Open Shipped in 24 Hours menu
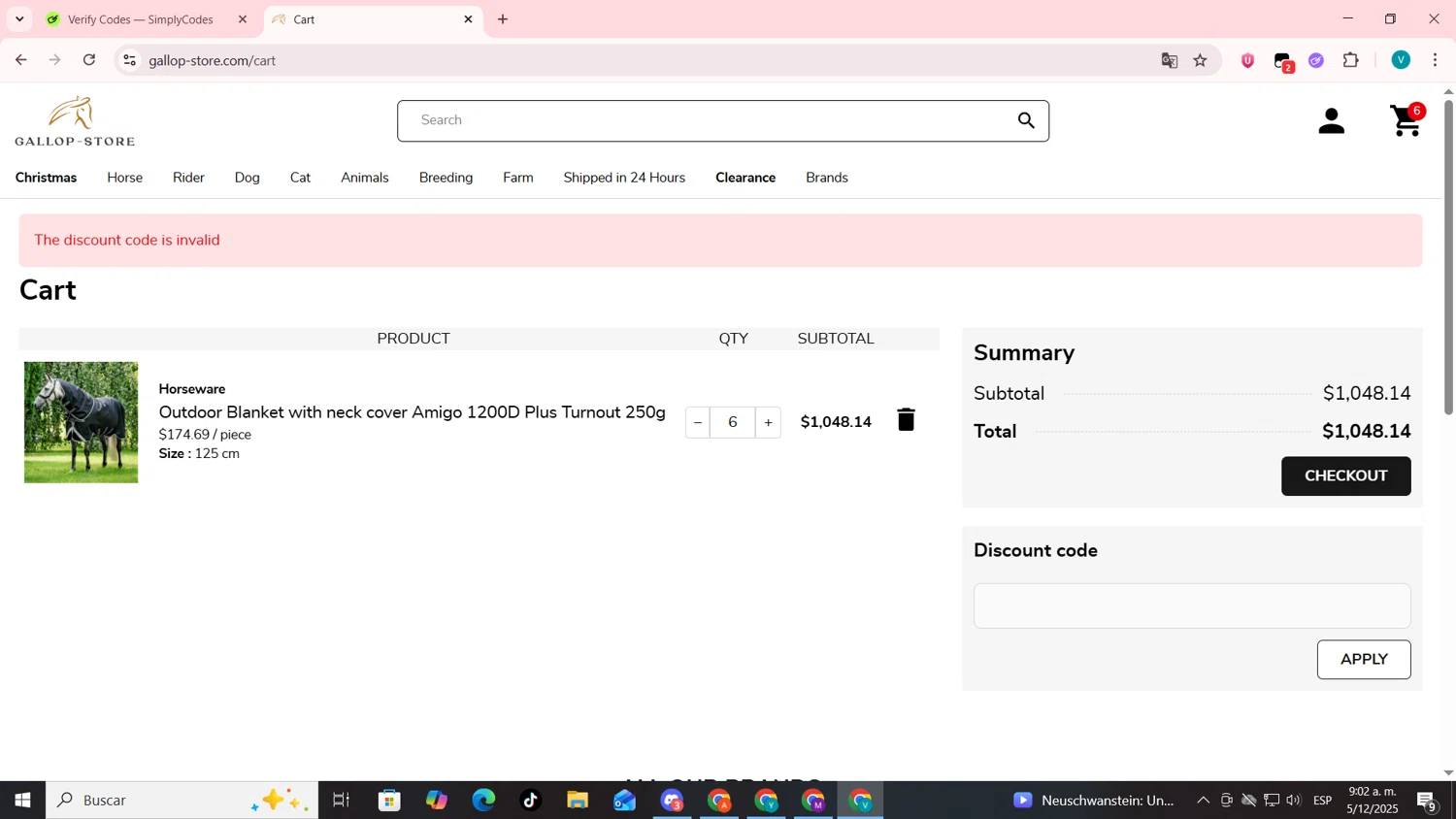Image resolution: width=1456 pixels, height=819 pixels. point(624,178)
